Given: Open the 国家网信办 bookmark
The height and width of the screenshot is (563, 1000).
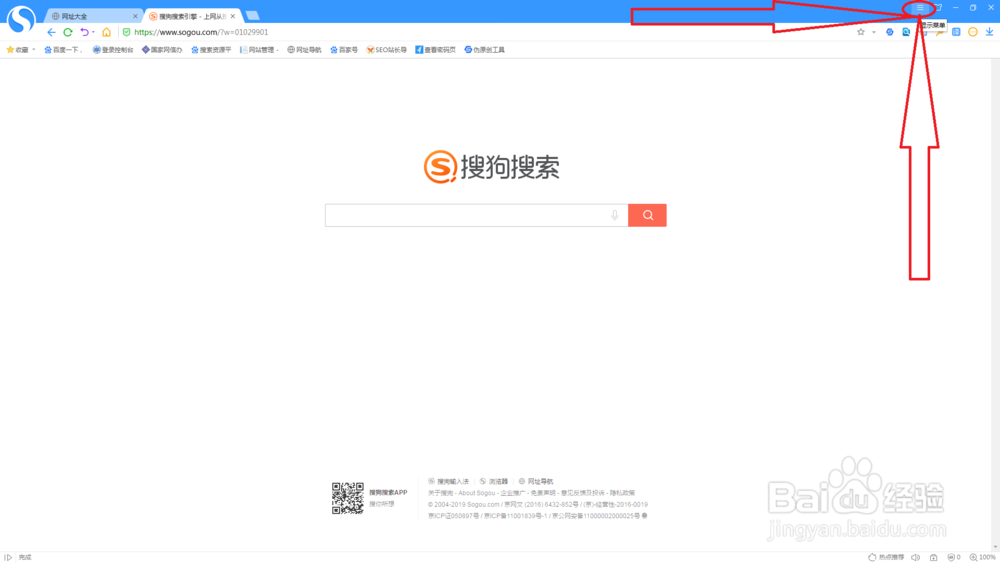Looking at the screenshot, I should coord(162,50).
